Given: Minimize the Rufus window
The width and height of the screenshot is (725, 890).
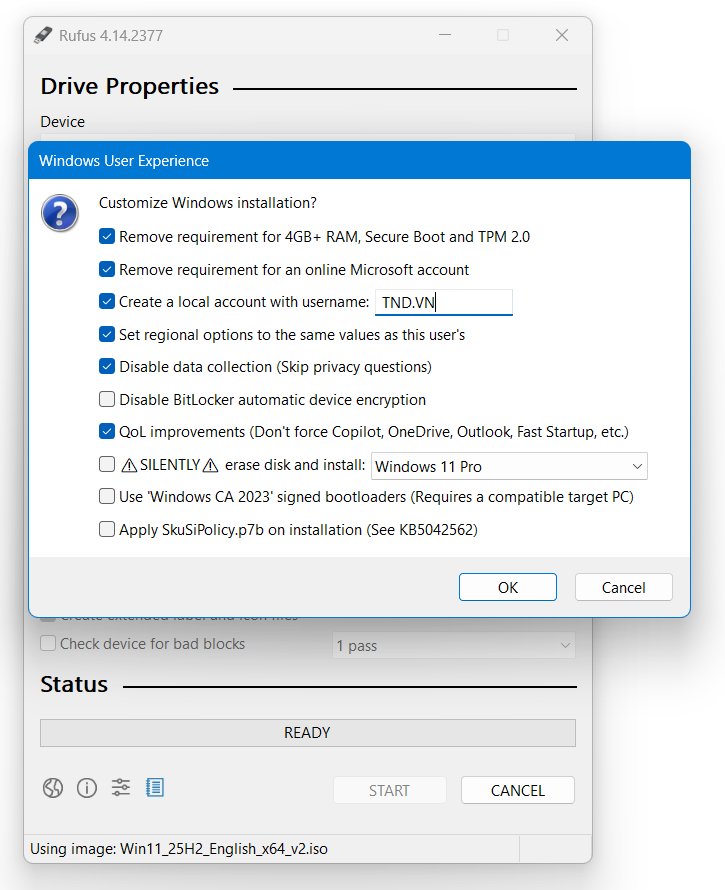Looking at the screenshot, I should pyautogui.click(x=445, y=35).
